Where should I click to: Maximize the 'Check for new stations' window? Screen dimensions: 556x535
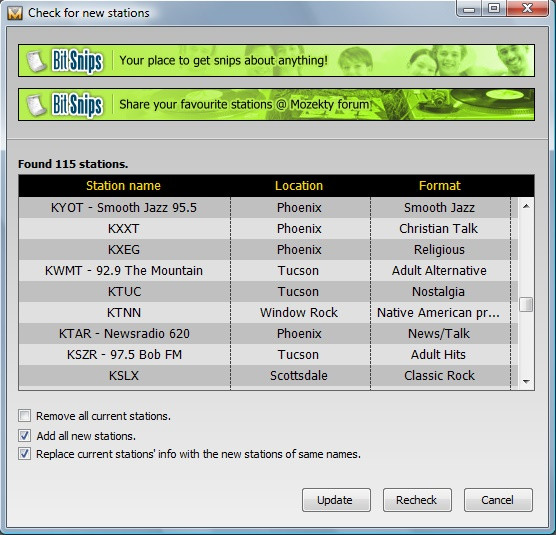(x=494, y=9)
